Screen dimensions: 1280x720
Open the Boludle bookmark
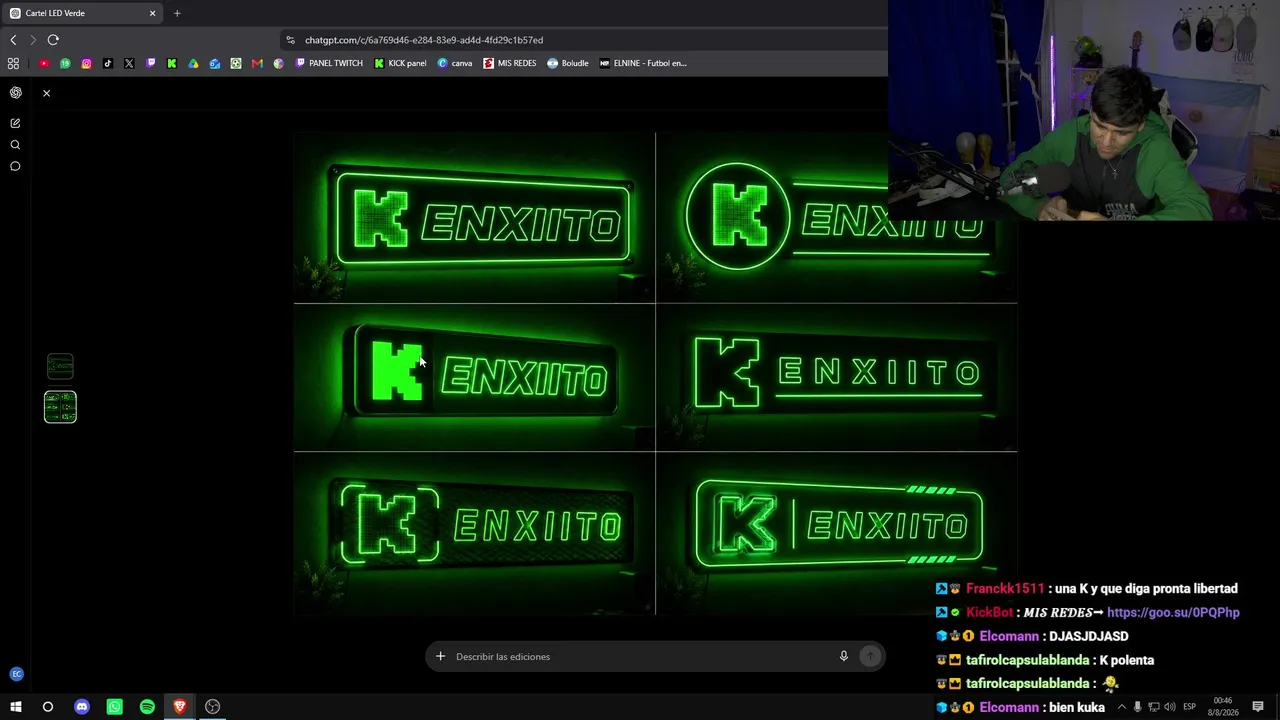coord(568,63)
